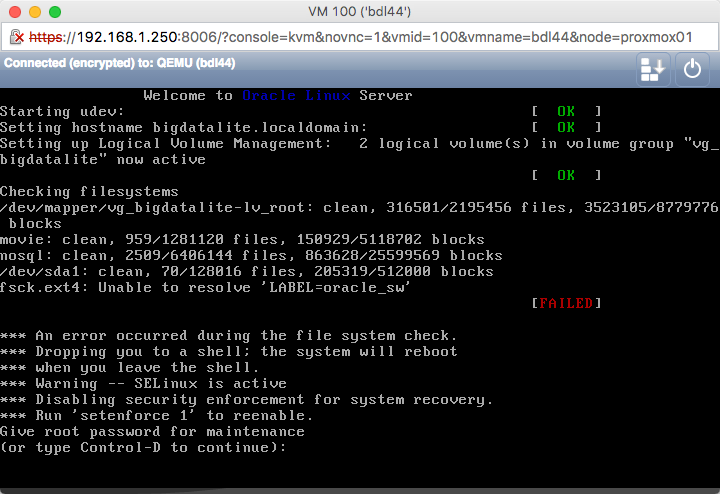
Task: Click the OK status beside Setting hostname
Action: (566, 127)
